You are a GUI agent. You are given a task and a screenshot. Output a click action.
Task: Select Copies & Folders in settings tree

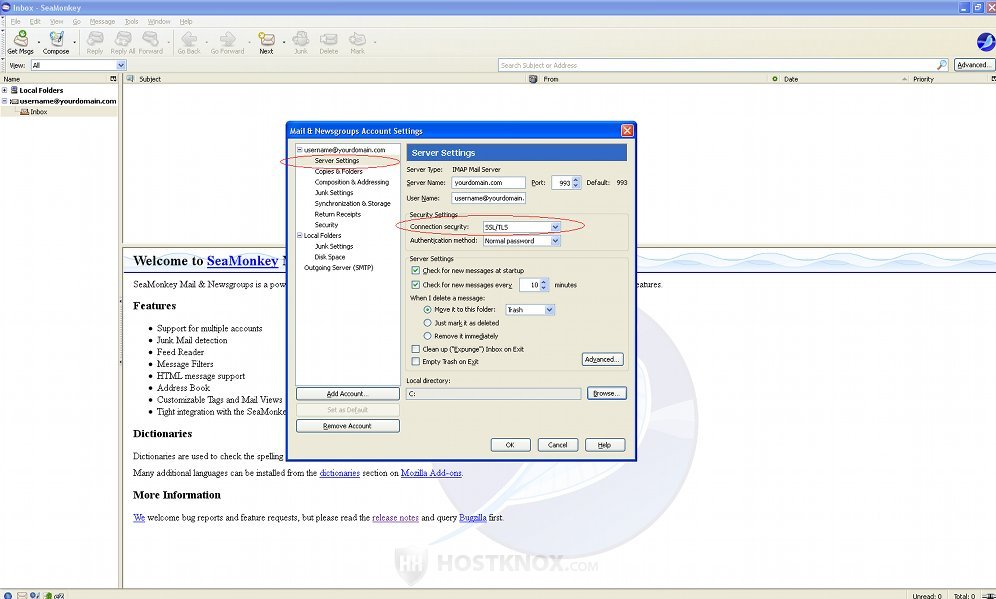click(x=339, y=172)
